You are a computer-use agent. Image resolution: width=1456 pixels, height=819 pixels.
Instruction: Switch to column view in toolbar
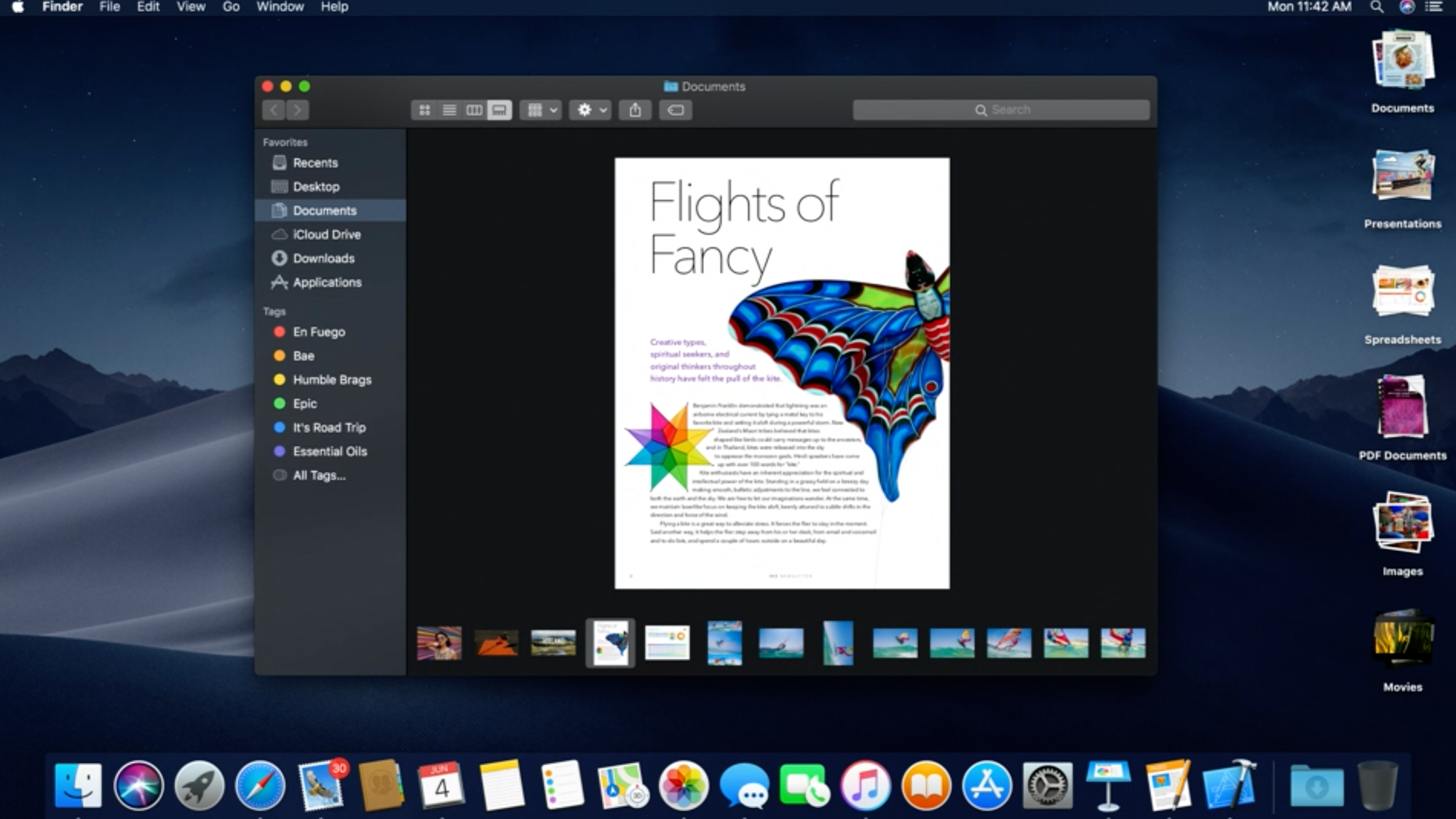[x=474, y=110]
